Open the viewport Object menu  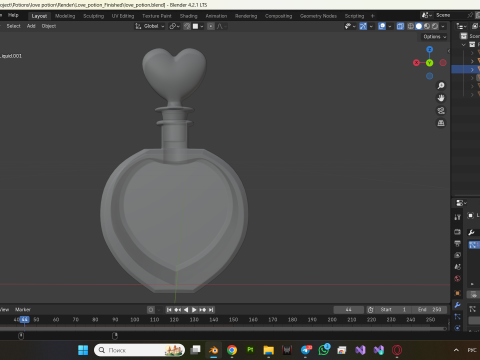[x=49, y=26]
